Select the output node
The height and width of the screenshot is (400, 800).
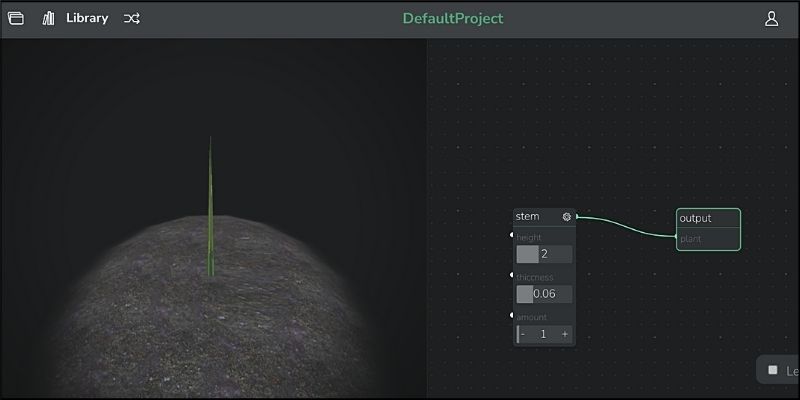tap(708, 229)
